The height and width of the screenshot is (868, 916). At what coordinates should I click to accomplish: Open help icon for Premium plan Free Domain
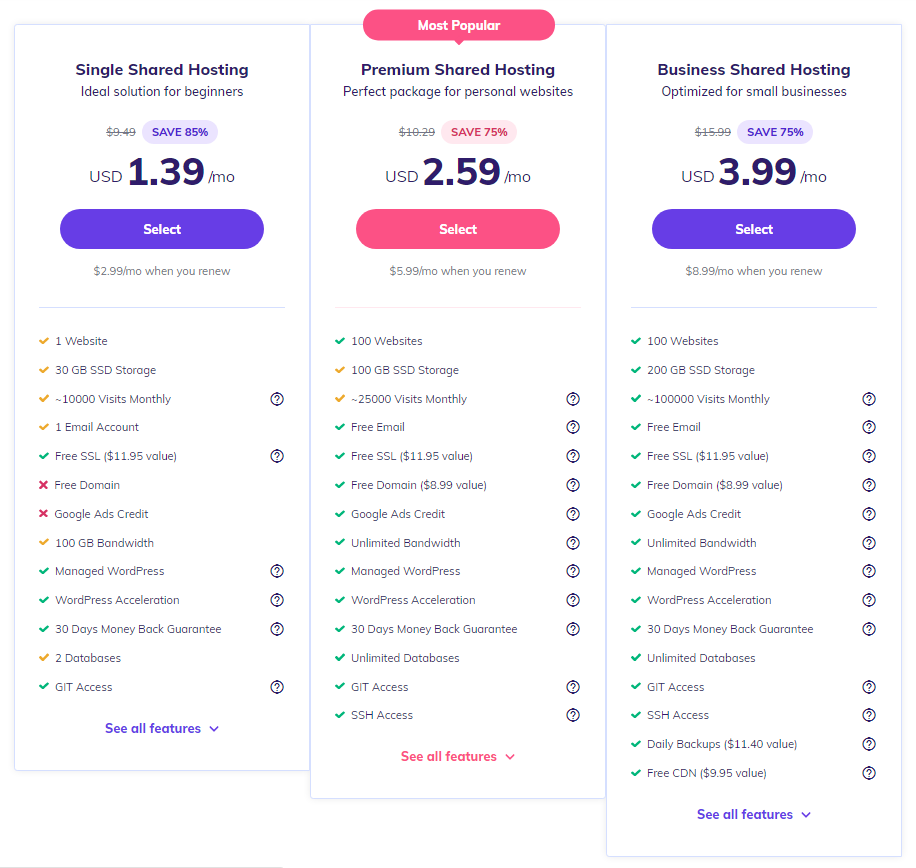click(x=573, y=485)
